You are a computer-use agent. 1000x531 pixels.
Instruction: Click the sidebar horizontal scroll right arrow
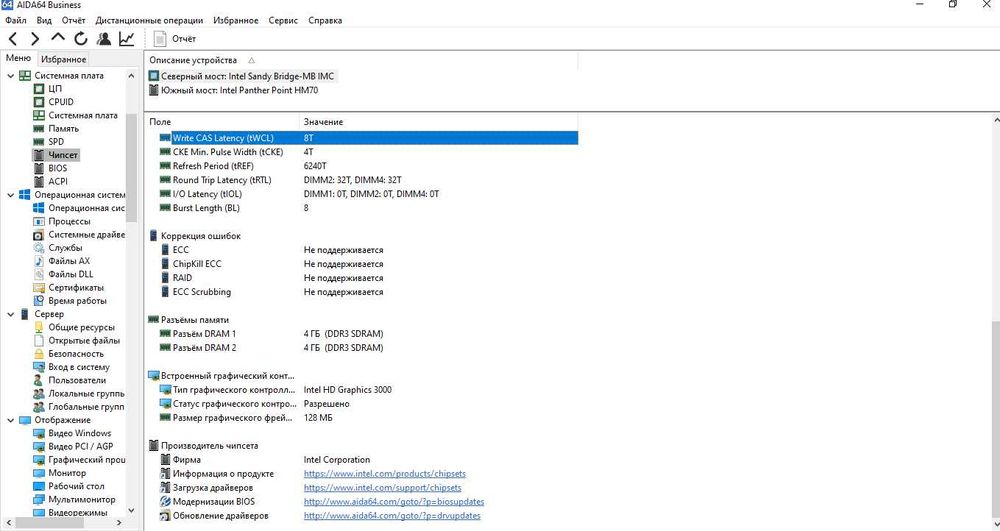click(x=119, y=523)
